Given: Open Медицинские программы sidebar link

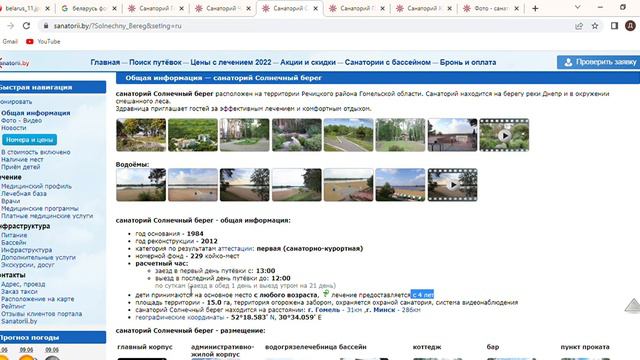Looking at the screenshot, I should pos(40,208).
